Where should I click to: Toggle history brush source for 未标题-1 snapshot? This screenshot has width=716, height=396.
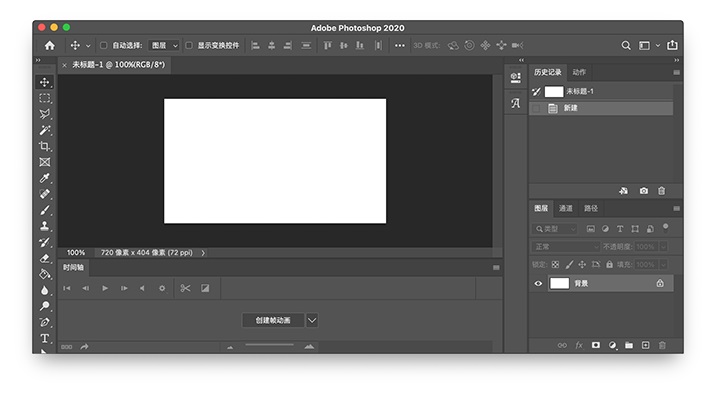coord(537,92)
